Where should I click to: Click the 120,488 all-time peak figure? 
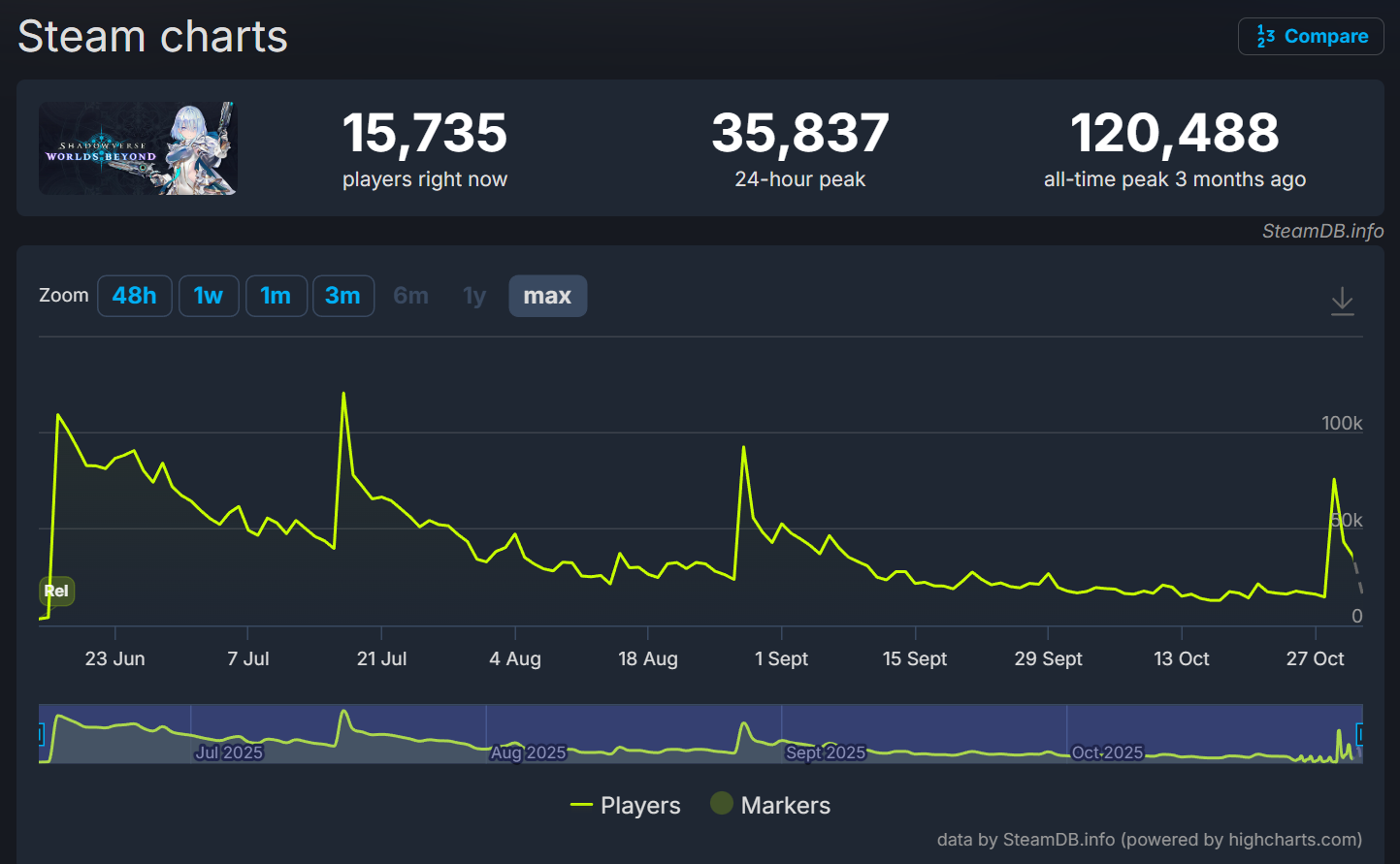[x=1175, y=133]
